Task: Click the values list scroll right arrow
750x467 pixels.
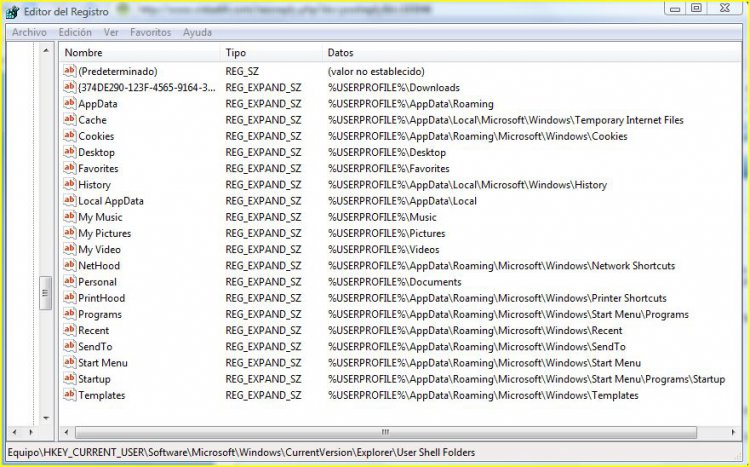Action: [x=733, y=432]
